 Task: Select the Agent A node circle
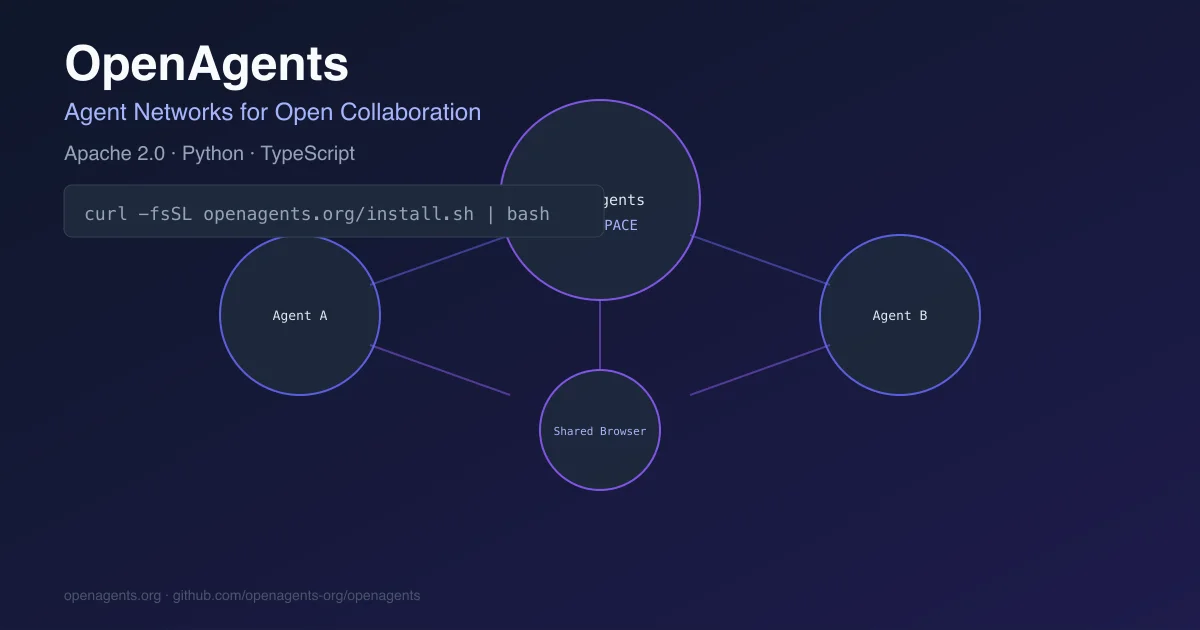[300, 315]
